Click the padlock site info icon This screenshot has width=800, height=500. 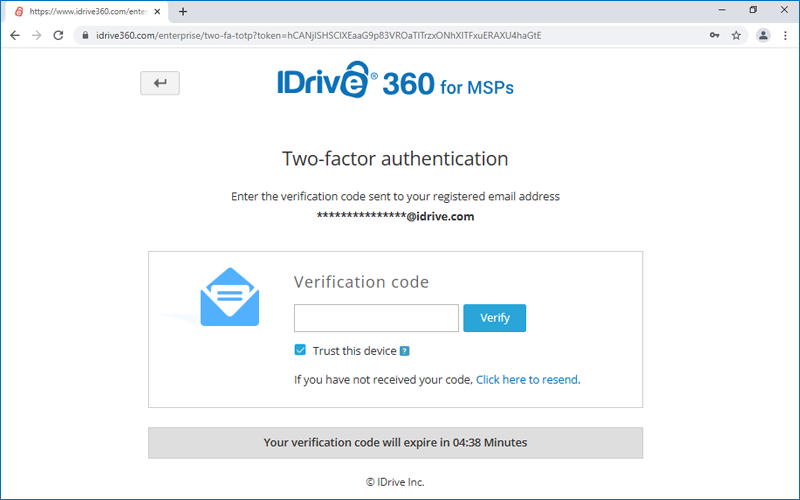click(85, 35)
